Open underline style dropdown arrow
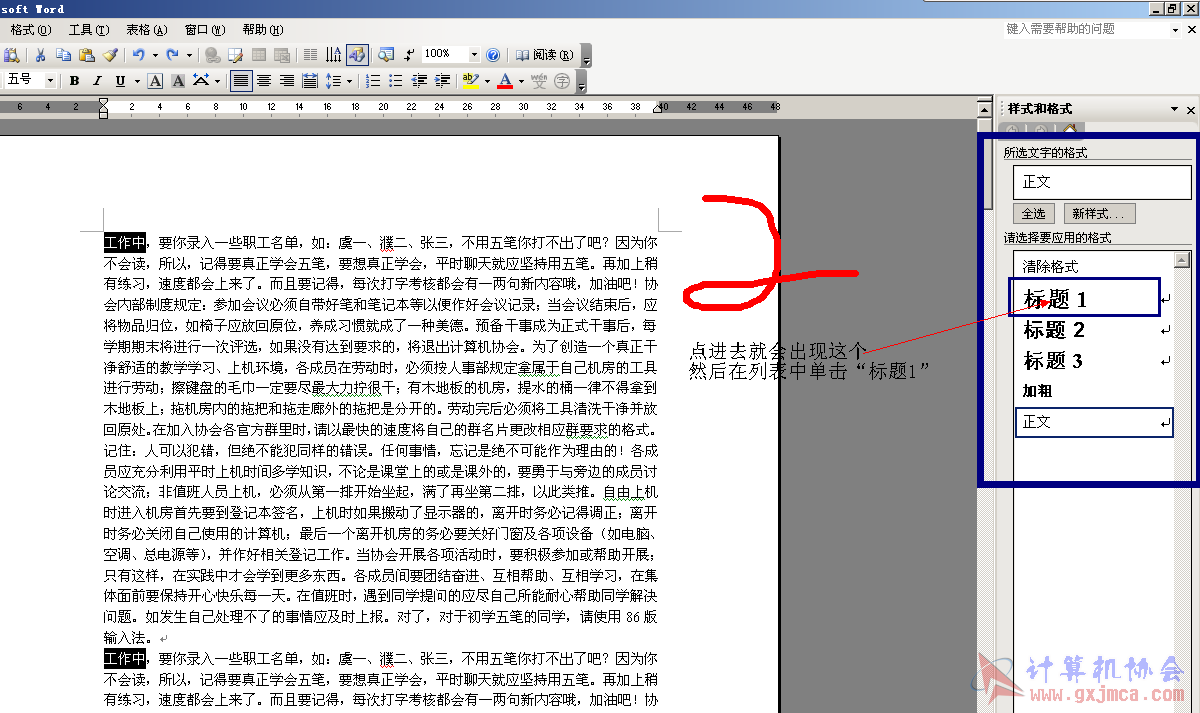 136,81
